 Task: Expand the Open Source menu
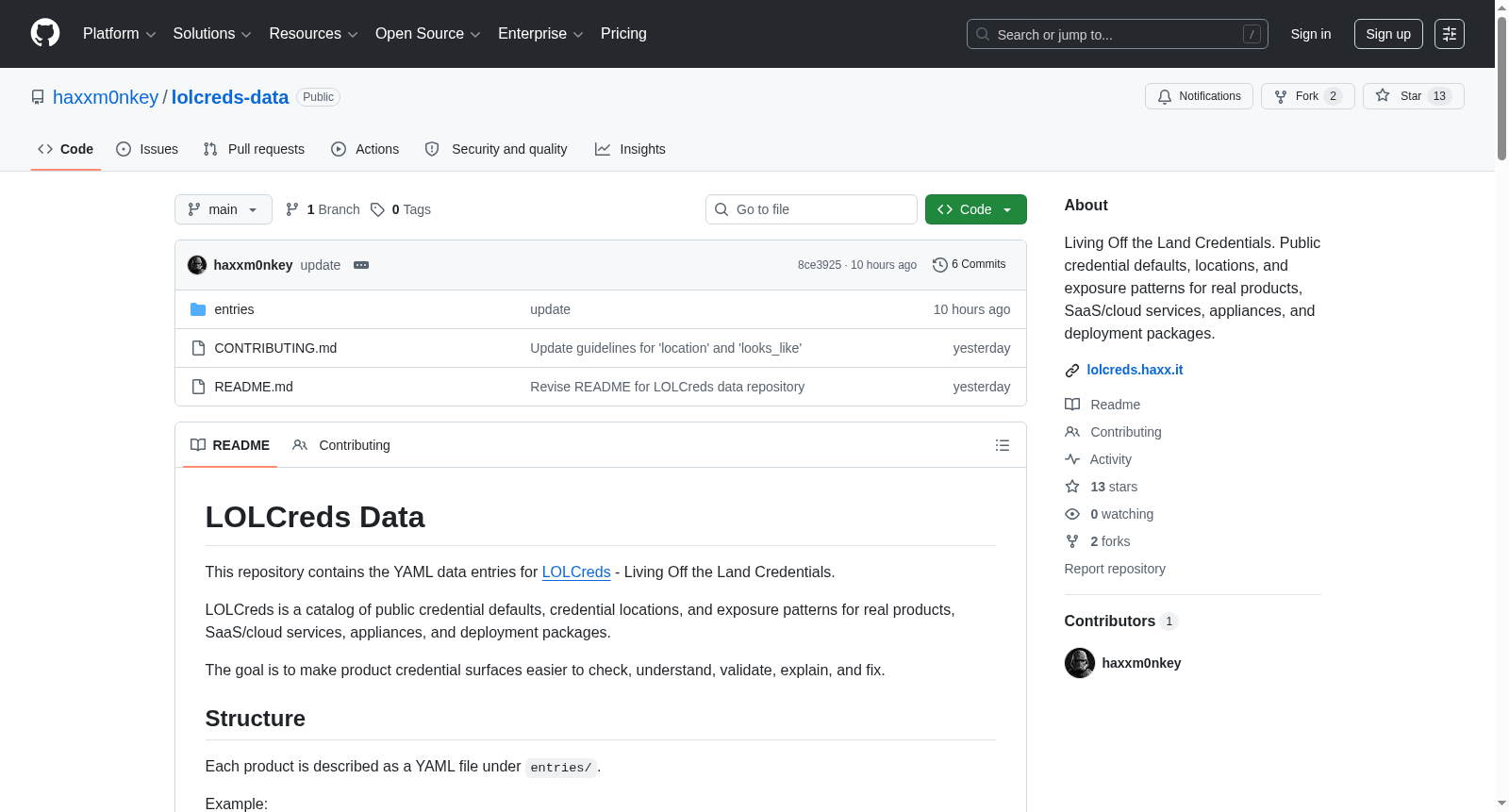point(428,34)
